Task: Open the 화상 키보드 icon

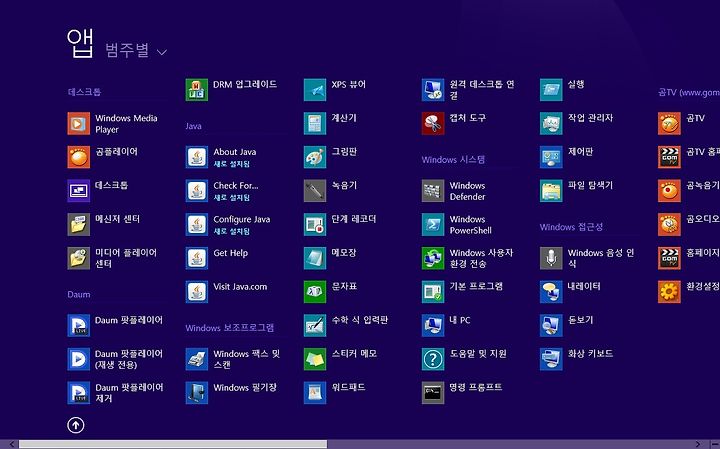Action: tap(551, 359)
